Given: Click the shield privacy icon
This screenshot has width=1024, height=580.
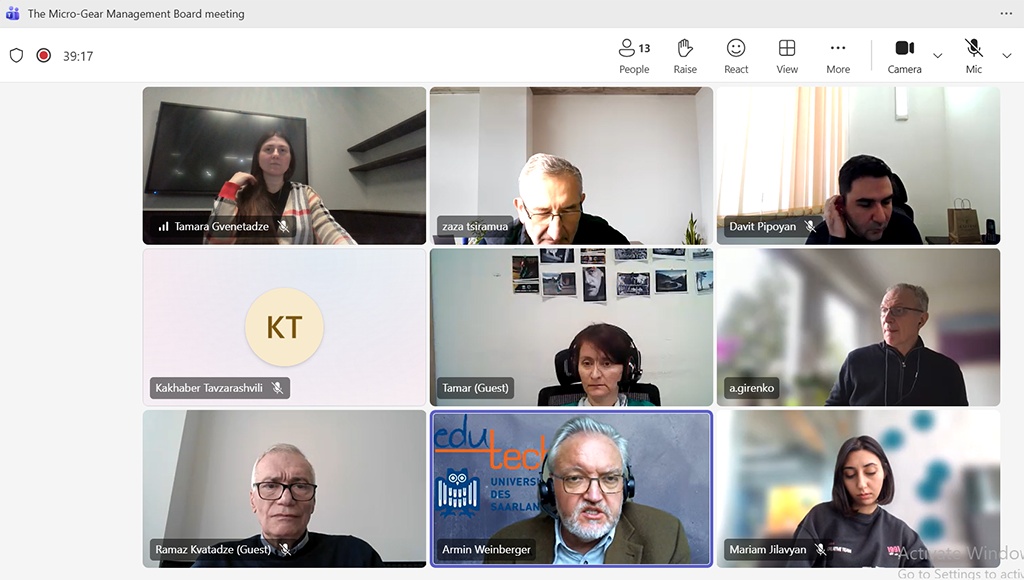Looking at the screenshot, I should coord(16,56).
